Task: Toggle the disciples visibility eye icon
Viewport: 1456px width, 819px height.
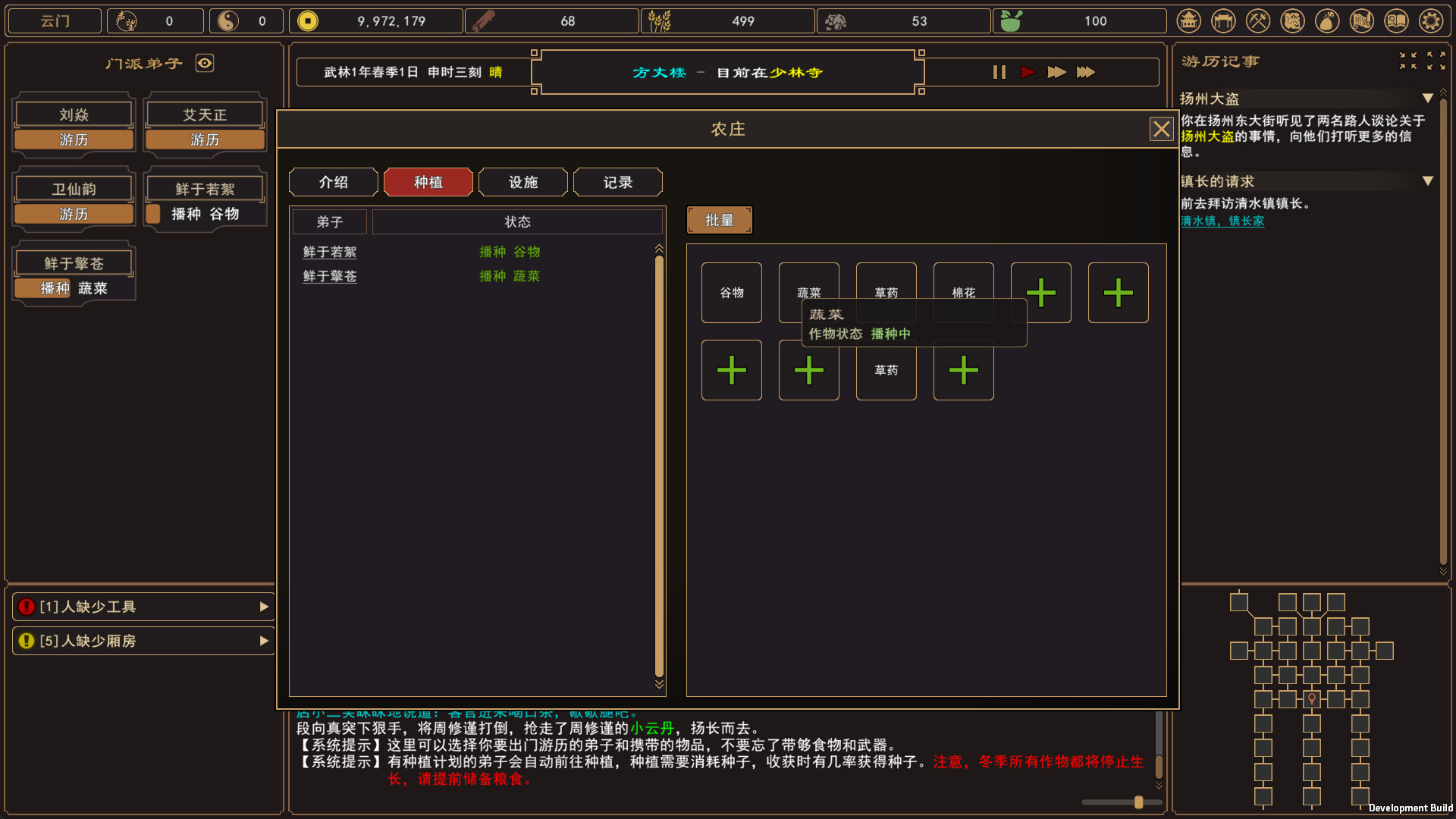Action: (203, 64)
